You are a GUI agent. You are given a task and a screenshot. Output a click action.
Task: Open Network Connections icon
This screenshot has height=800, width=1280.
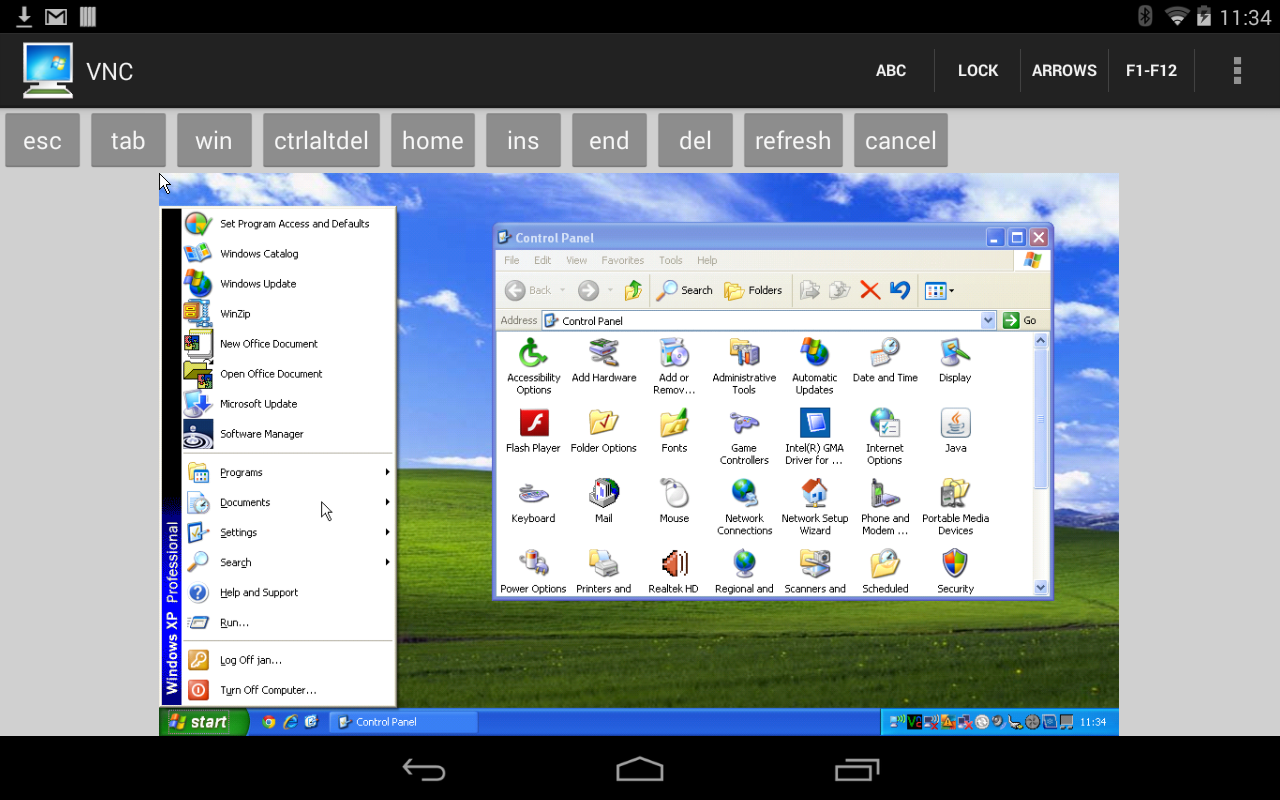coord(744,494)
